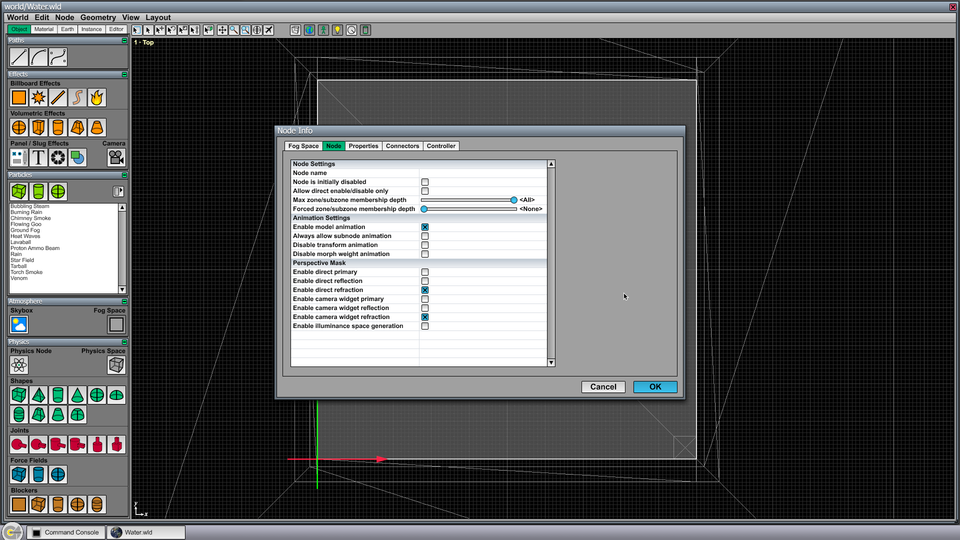Select the Skybox icon
The width and height of the screenshot is (960, 540).
(x=19, y=324)
